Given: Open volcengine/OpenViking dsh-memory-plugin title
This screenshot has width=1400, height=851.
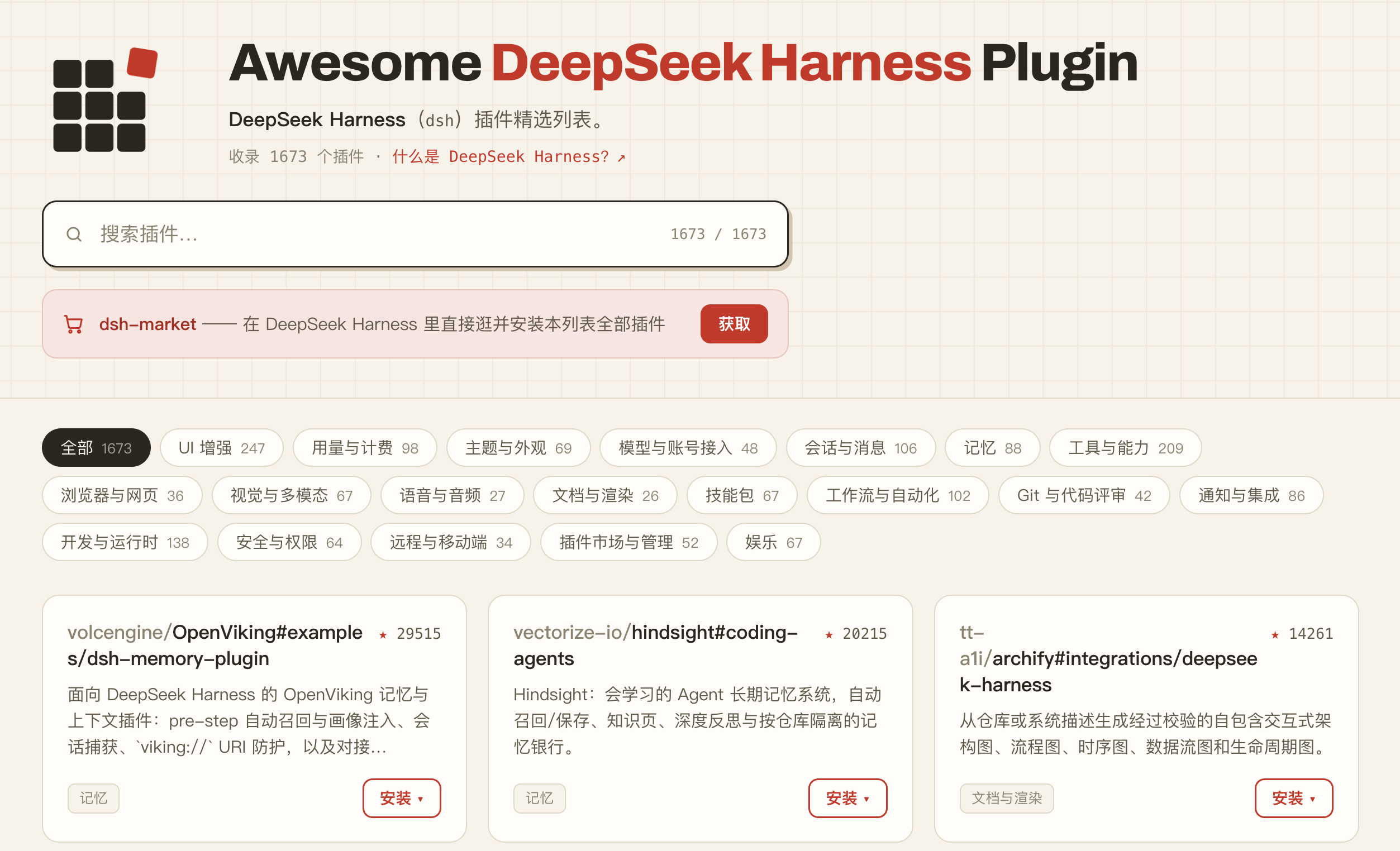Looking at the screenshot, I should click(x=215, y=646).
